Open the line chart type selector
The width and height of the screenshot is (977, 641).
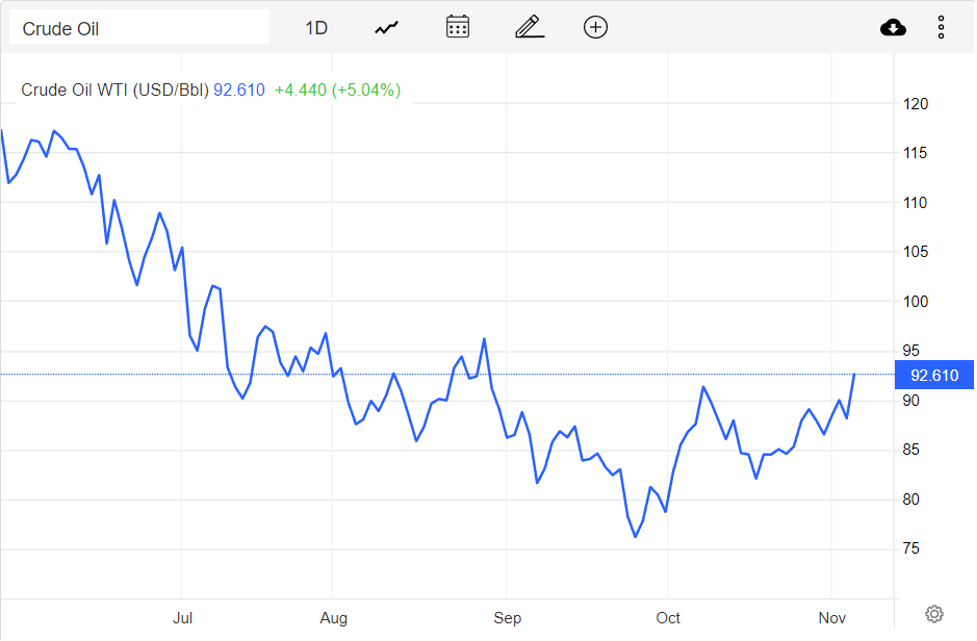pos(387,28)
